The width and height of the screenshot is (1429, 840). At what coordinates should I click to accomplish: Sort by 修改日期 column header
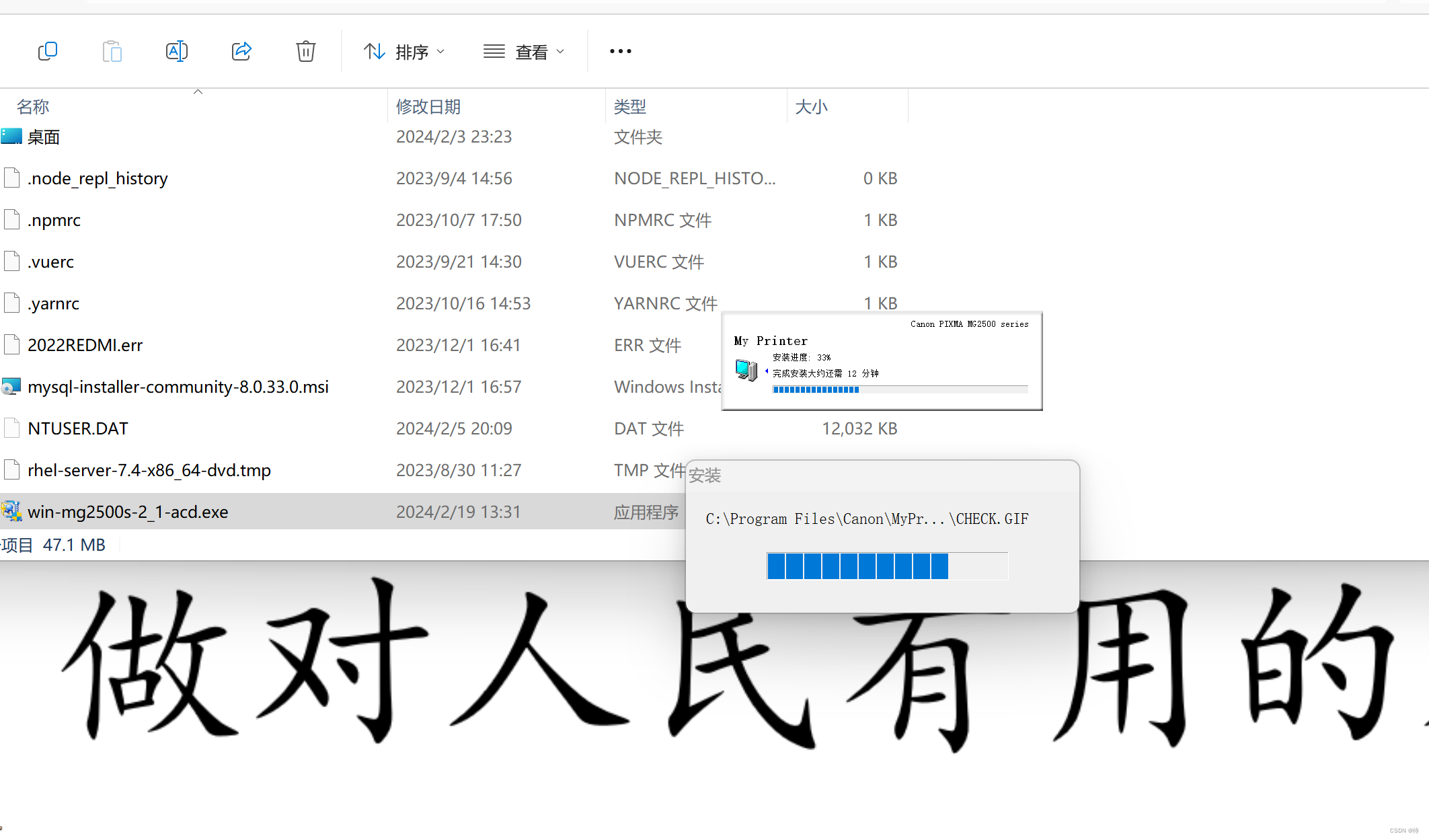428,107
